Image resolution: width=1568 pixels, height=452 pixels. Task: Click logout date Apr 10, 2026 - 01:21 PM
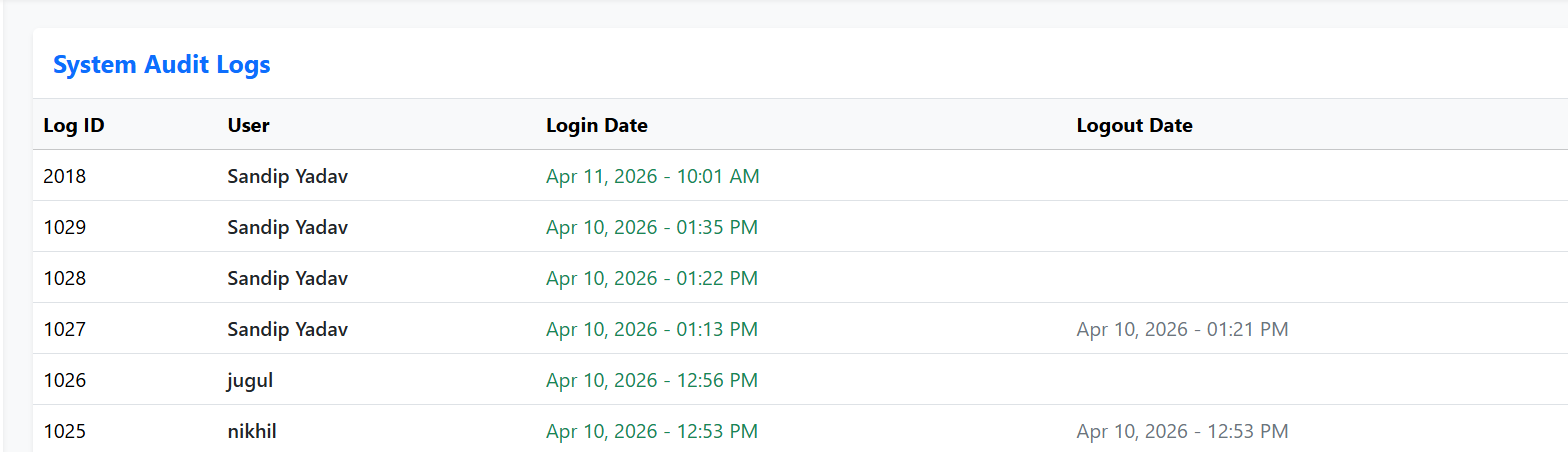[1182, 330]
